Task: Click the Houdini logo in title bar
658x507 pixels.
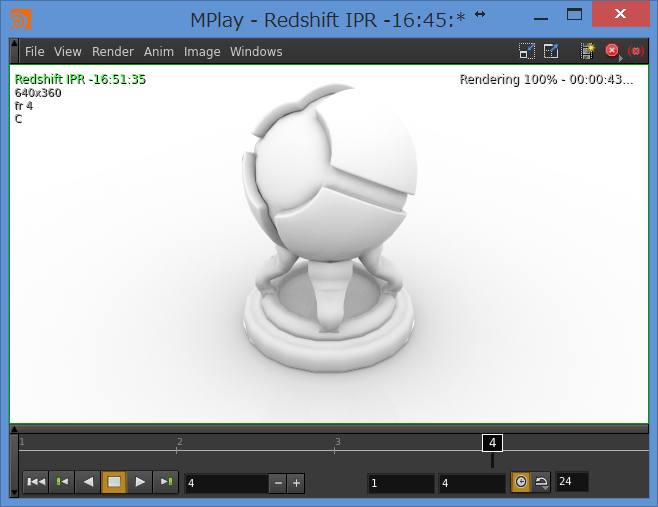Action: (x=21, y=19)
